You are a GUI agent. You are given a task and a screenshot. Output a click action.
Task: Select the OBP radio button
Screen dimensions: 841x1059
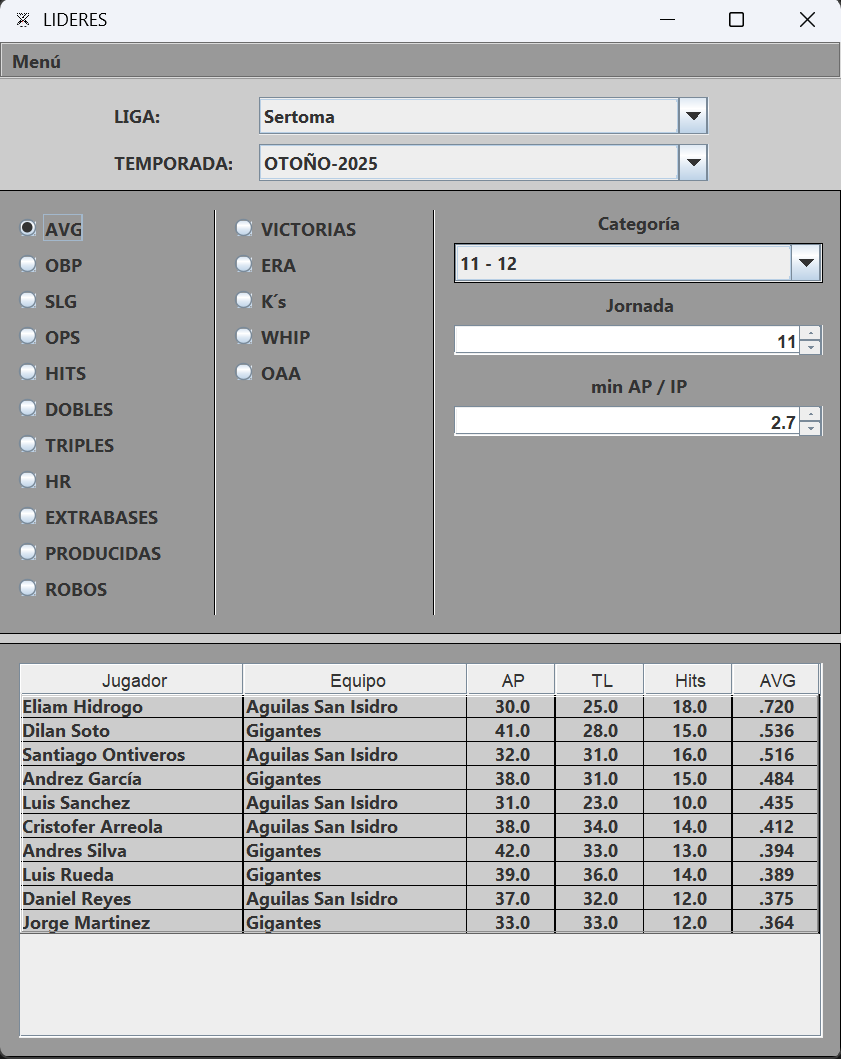point(28,265)
